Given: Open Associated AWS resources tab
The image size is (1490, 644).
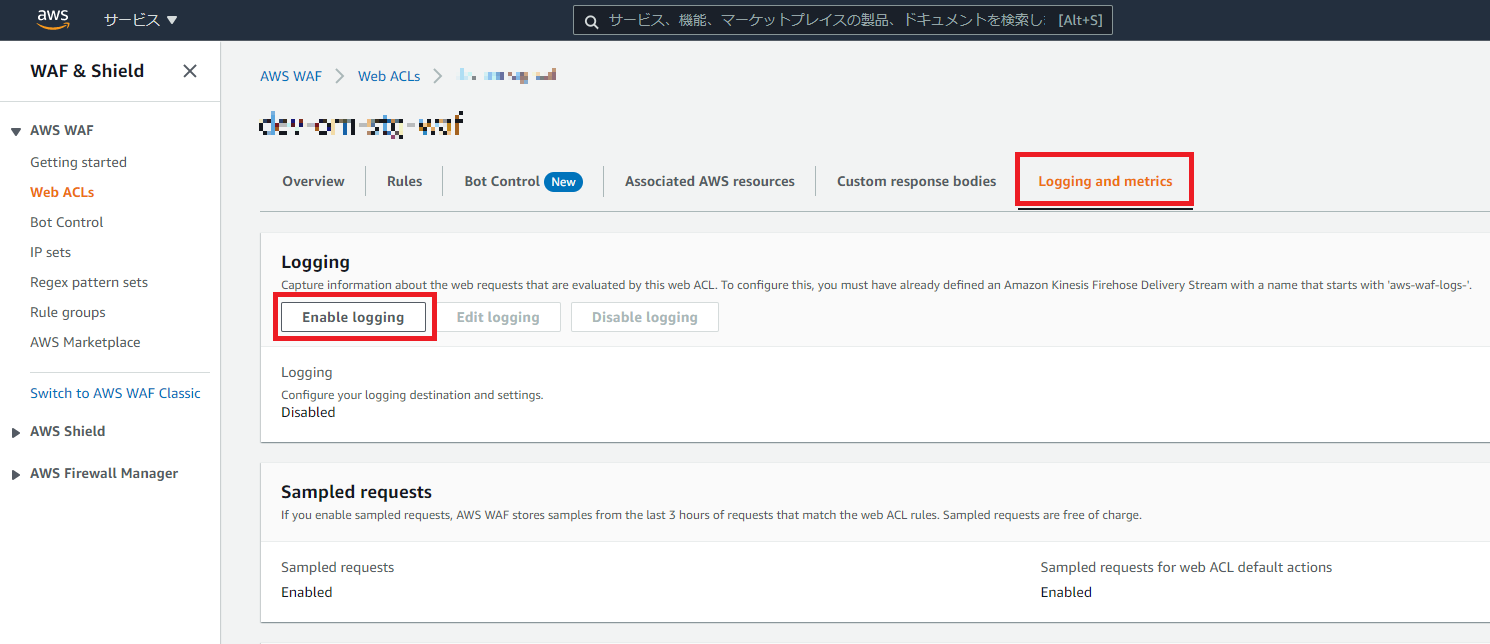Looking at the screenshot, I should pyautogui.click(x=709, y=181).
